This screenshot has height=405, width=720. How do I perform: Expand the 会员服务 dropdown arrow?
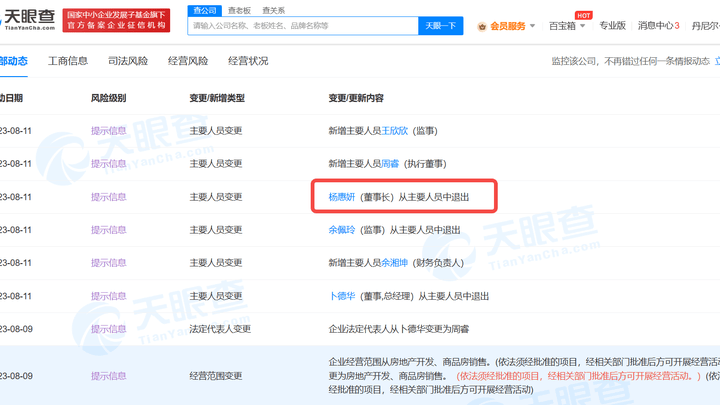click(533, 26)
